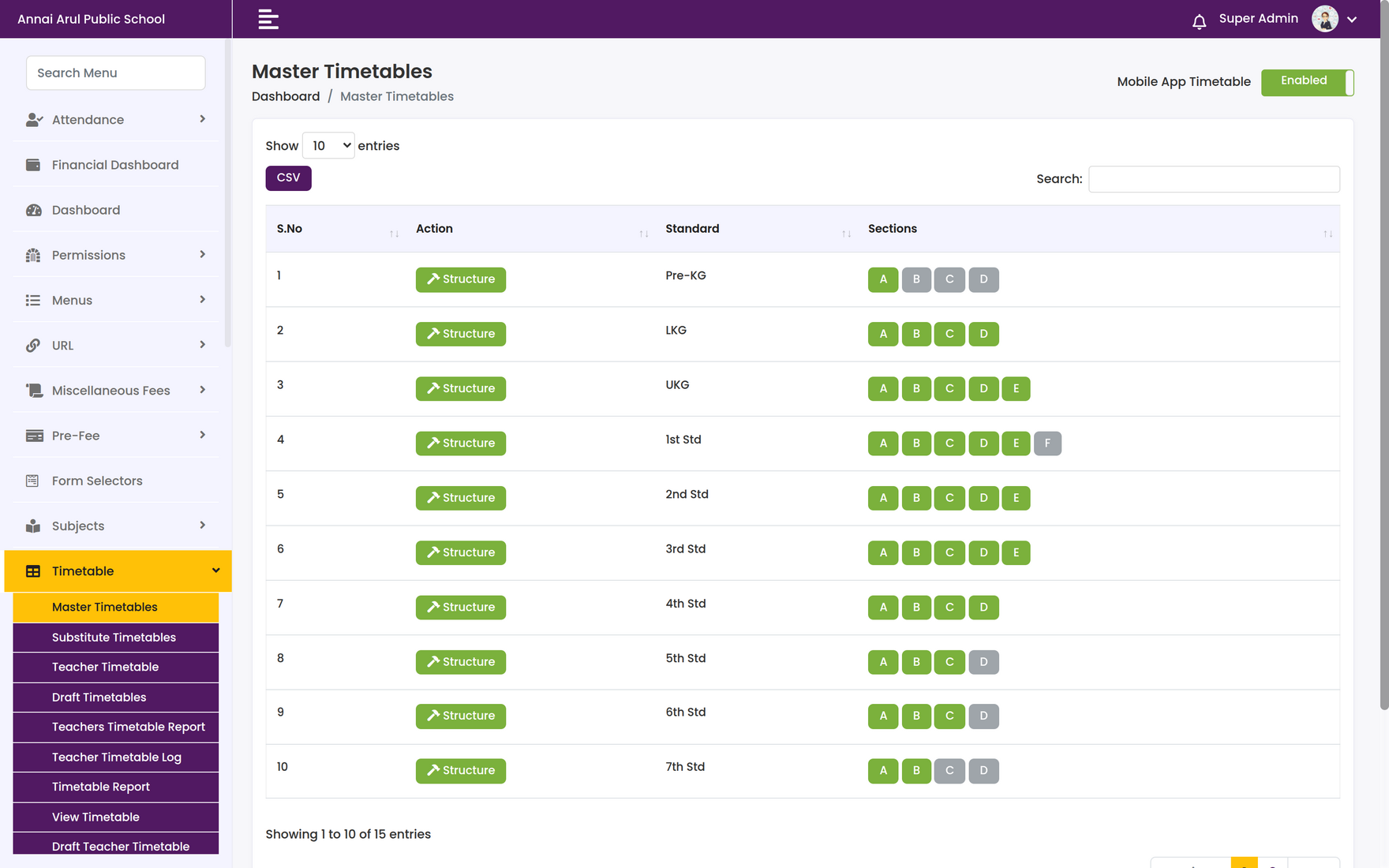Sort table by Action column arrows
The image size is (1389, 868).
[644, 234]
